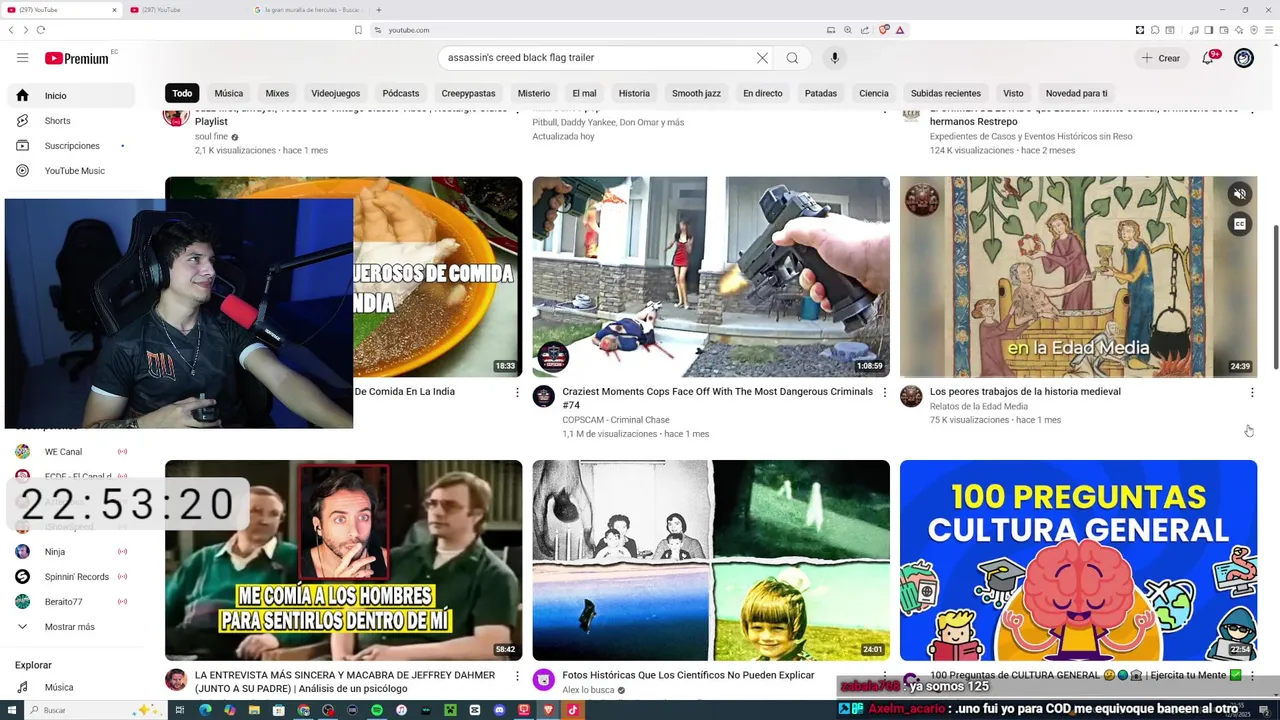Open Spotify from the taskbar
This screenshot has width=1280, height=720.
377,710
